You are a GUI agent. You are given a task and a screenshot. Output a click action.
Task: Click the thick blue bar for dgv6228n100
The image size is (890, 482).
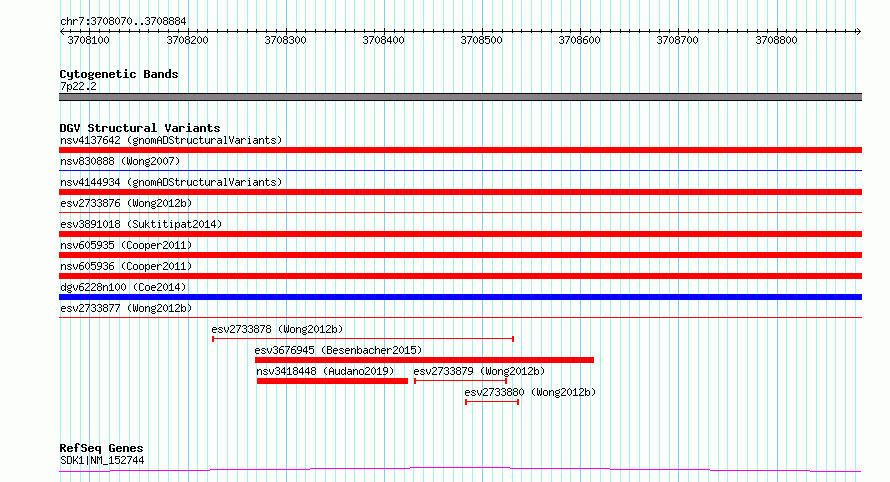click(x=460, y=297)
